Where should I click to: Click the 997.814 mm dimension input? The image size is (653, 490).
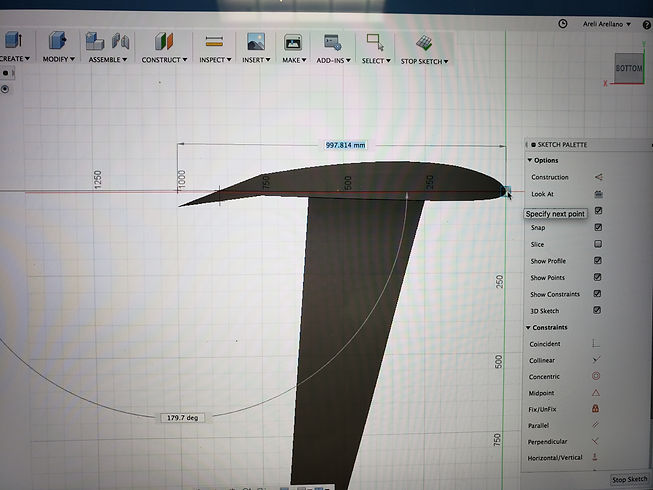point(345,145)
